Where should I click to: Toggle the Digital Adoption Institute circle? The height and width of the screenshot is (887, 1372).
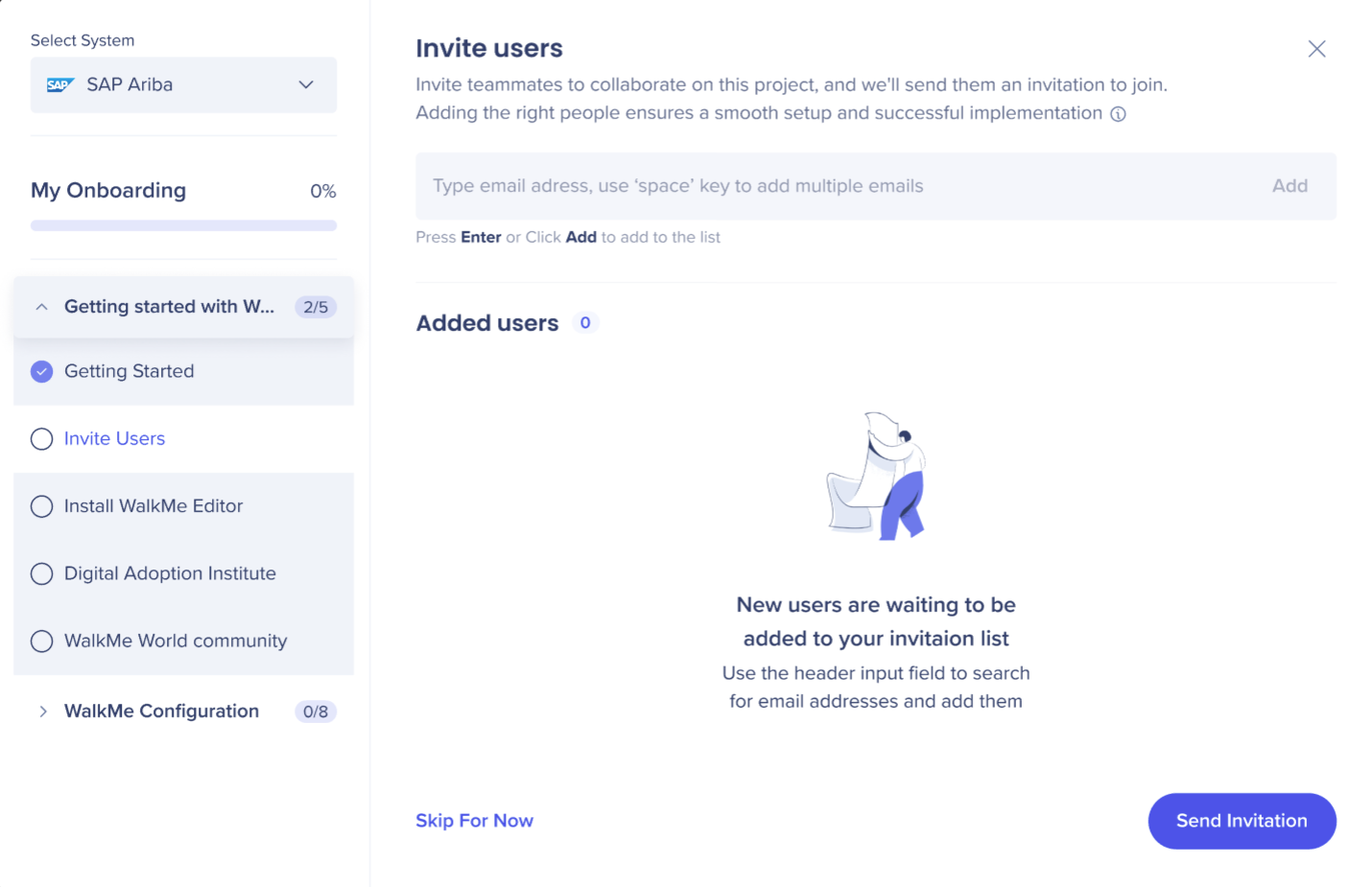point(41,573)
